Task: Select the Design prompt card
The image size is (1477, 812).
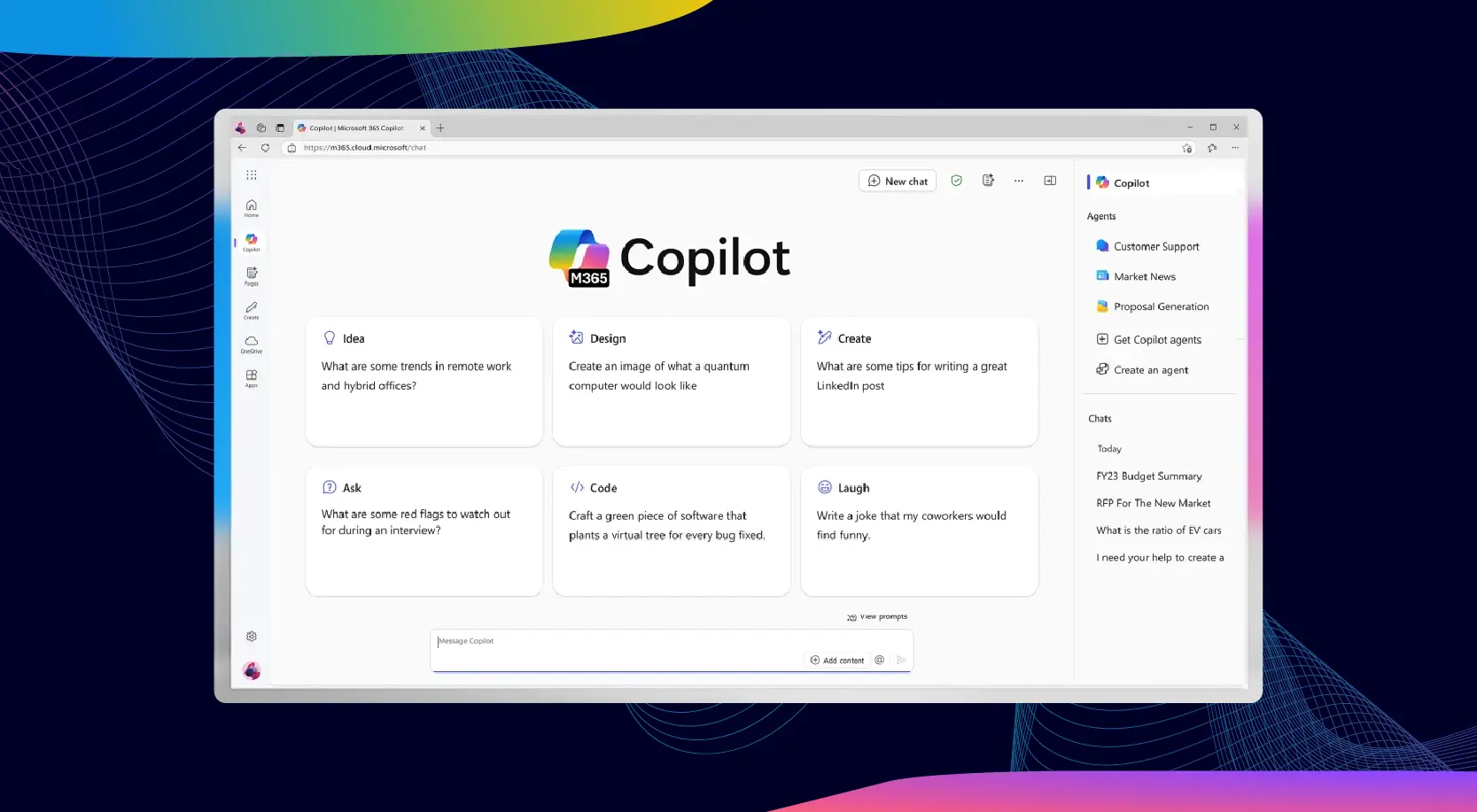Action: click(671, 381)
